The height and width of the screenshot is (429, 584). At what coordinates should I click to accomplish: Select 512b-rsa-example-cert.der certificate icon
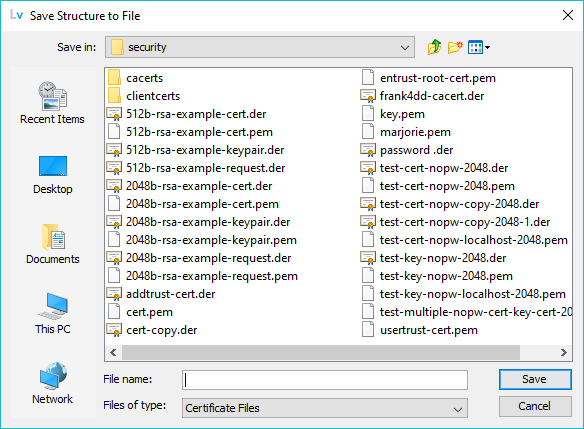point(114,114)
